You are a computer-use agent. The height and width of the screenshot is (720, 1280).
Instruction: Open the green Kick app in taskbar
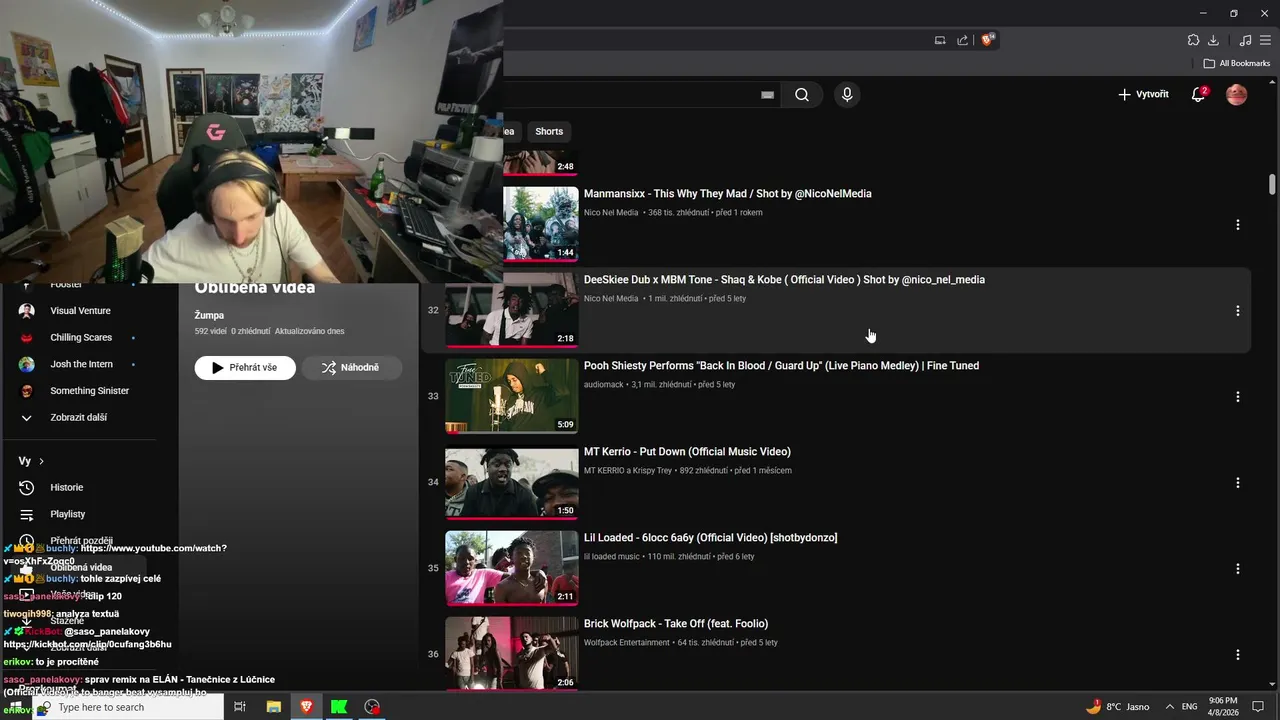pos(339,707)
